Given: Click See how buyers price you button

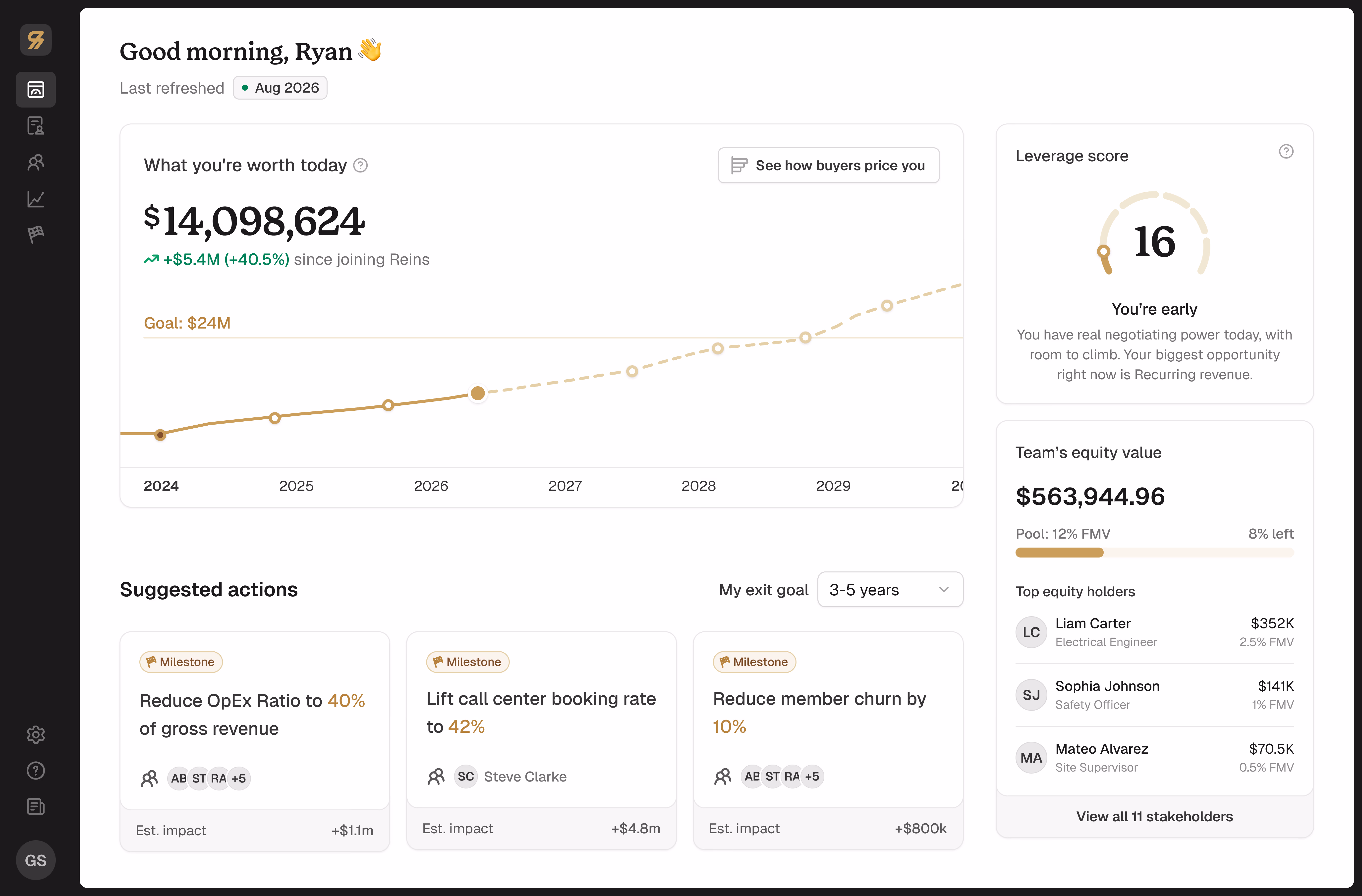Looking at the screenshot, I should (x=828, y=165).
